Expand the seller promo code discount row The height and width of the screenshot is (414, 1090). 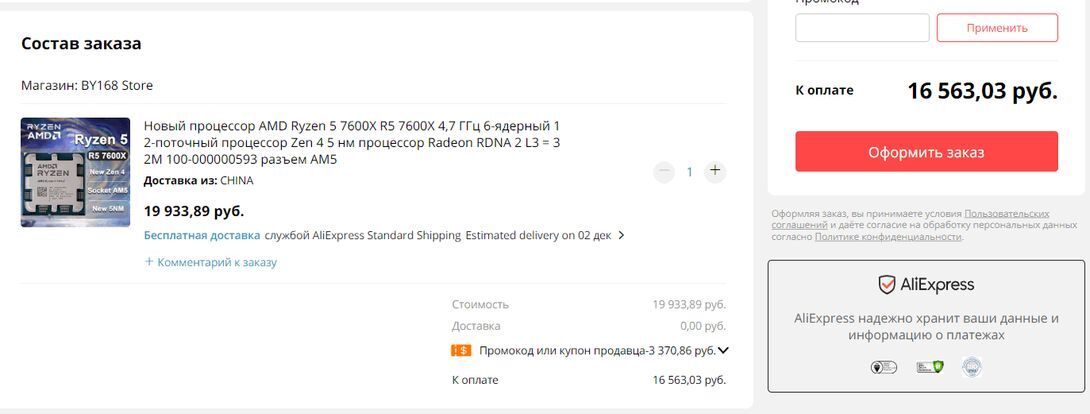click(x=724, y=351)
